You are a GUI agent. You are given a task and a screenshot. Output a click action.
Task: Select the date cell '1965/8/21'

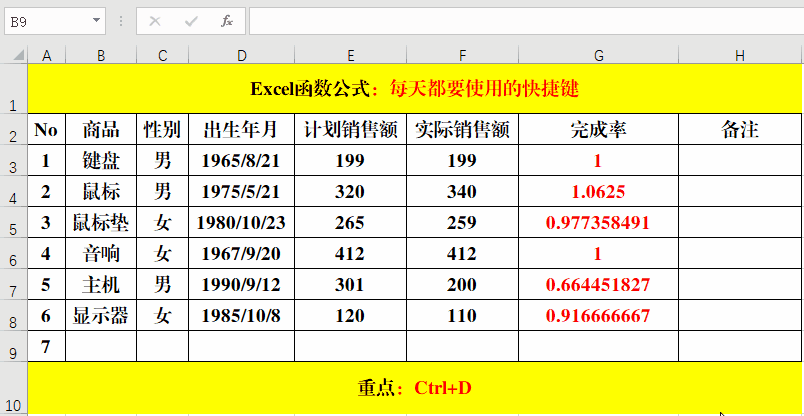242,161
